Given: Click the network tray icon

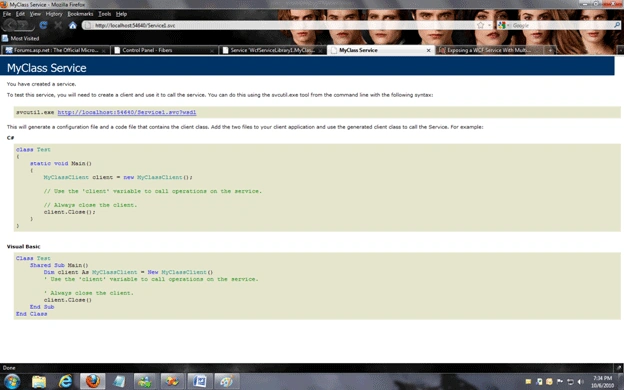Looking at the screenshot, I should point(570,382).
